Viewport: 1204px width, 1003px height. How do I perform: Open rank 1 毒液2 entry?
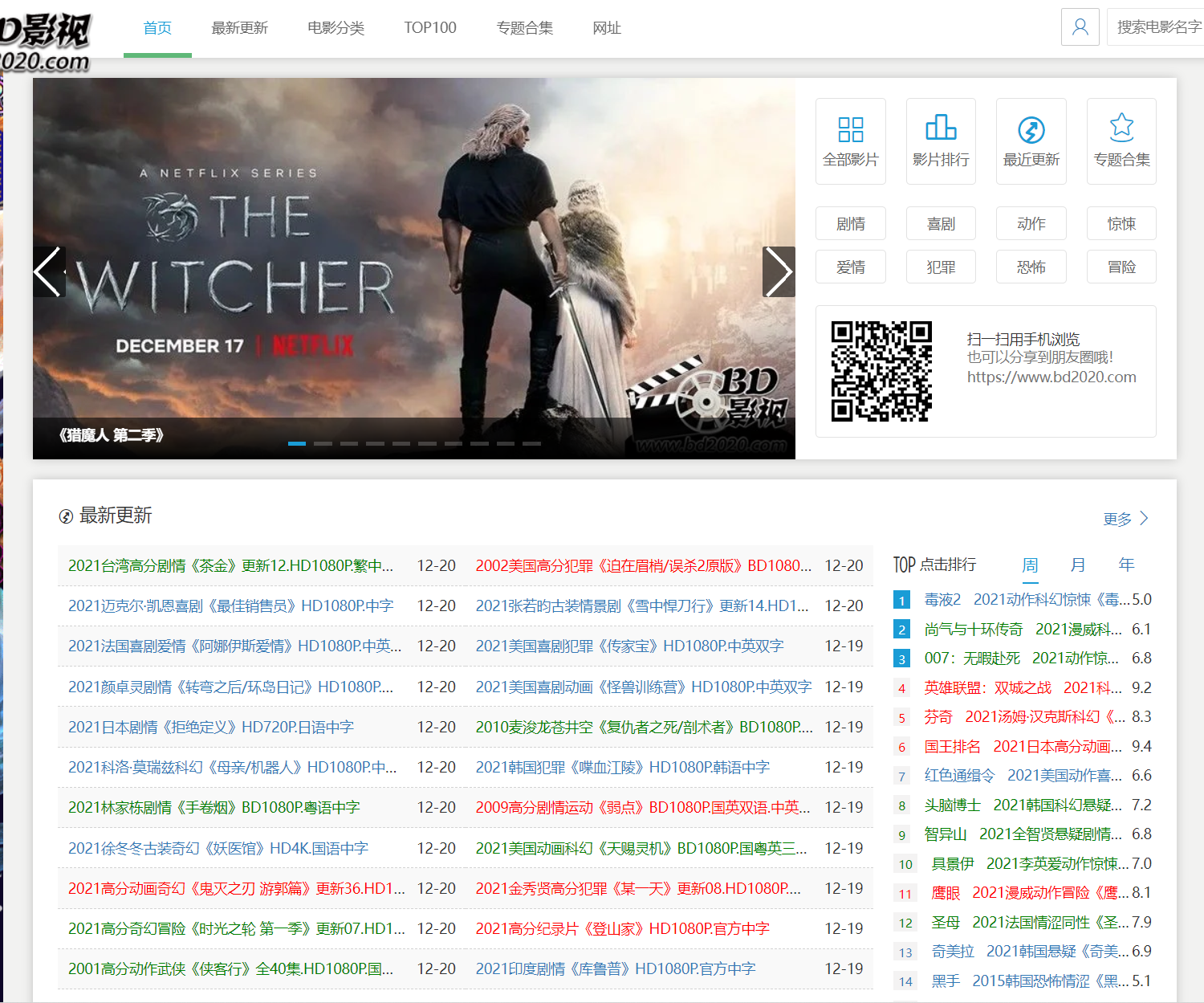(x=1027, y=599)
